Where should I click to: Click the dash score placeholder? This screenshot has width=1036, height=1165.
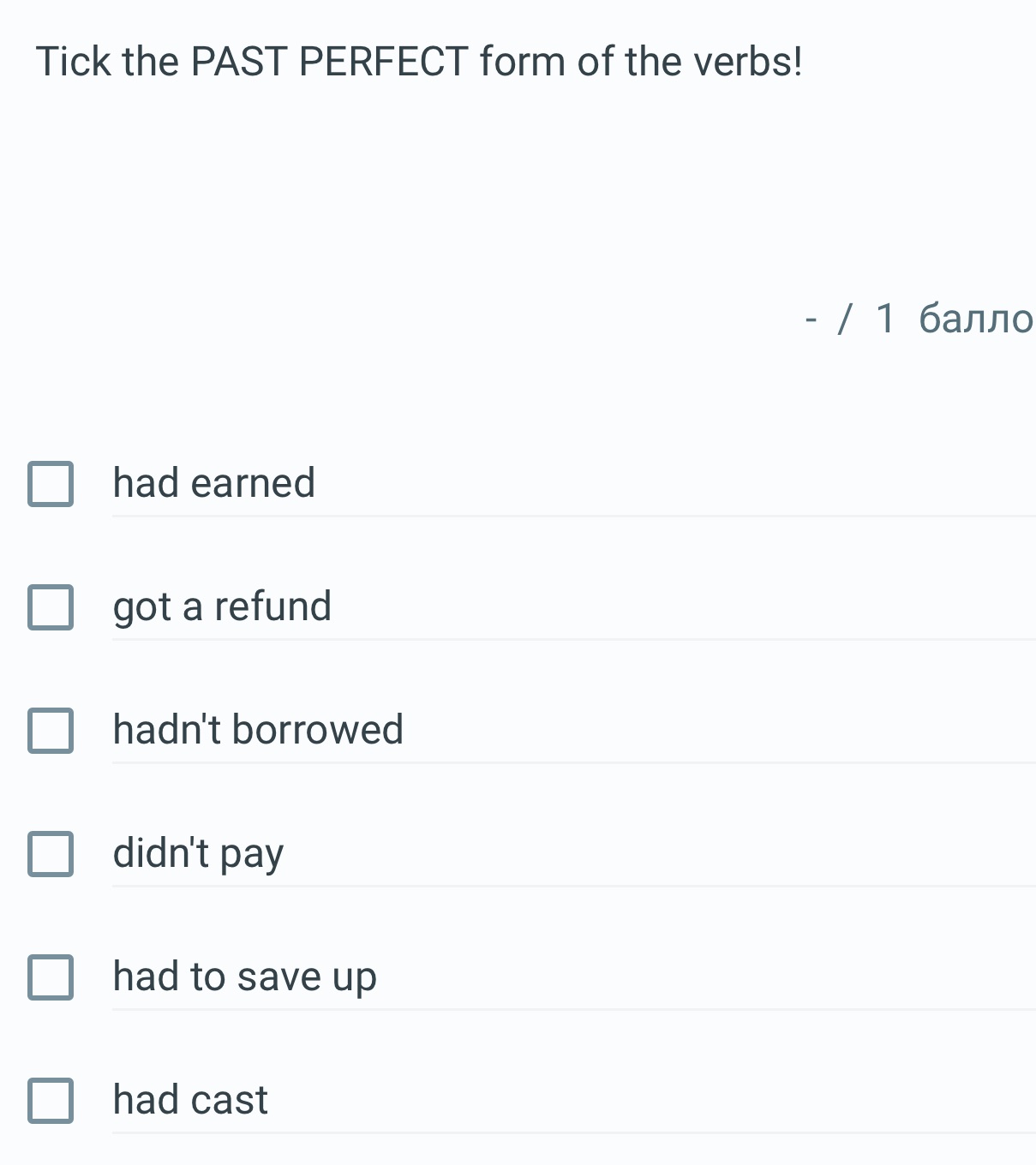[811, 320]
